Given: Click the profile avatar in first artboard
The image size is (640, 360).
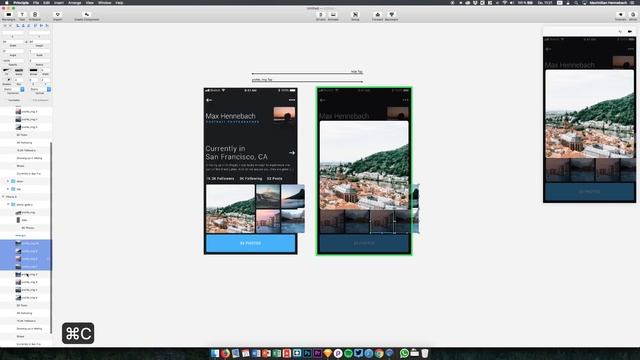Looking at the screenshot, I should click(x=284, y=113).
